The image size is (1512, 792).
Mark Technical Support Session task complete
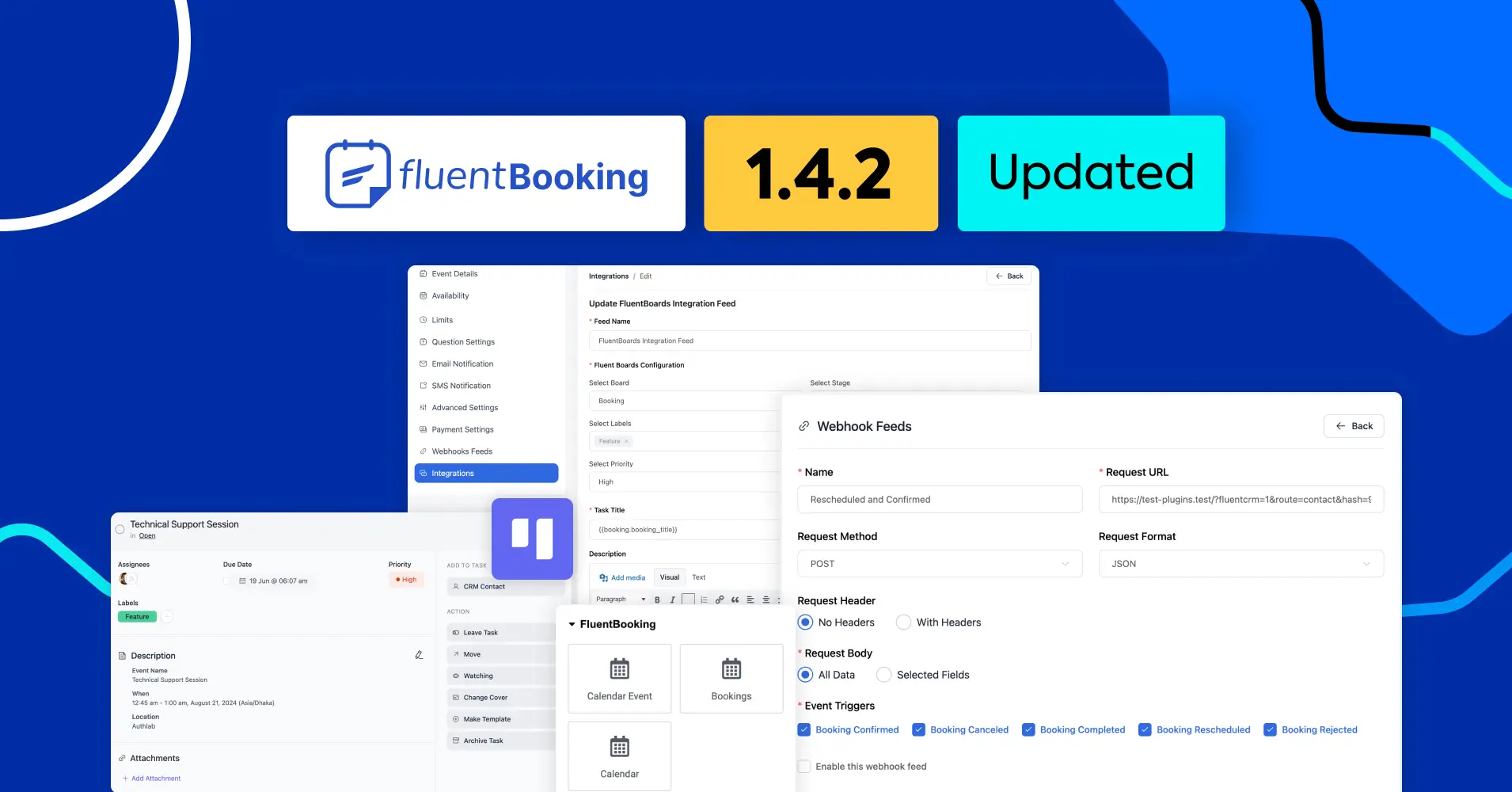point(120,529)
